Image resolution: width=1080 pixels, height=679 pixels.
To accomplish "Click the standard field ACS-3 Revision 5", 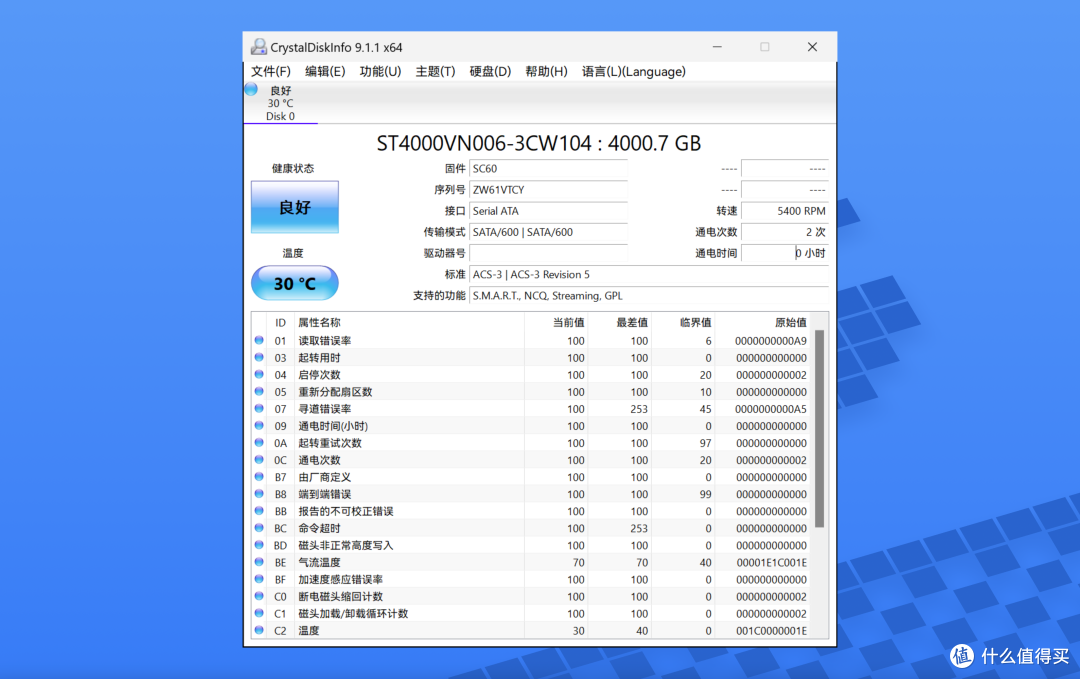I will point(649,275).
